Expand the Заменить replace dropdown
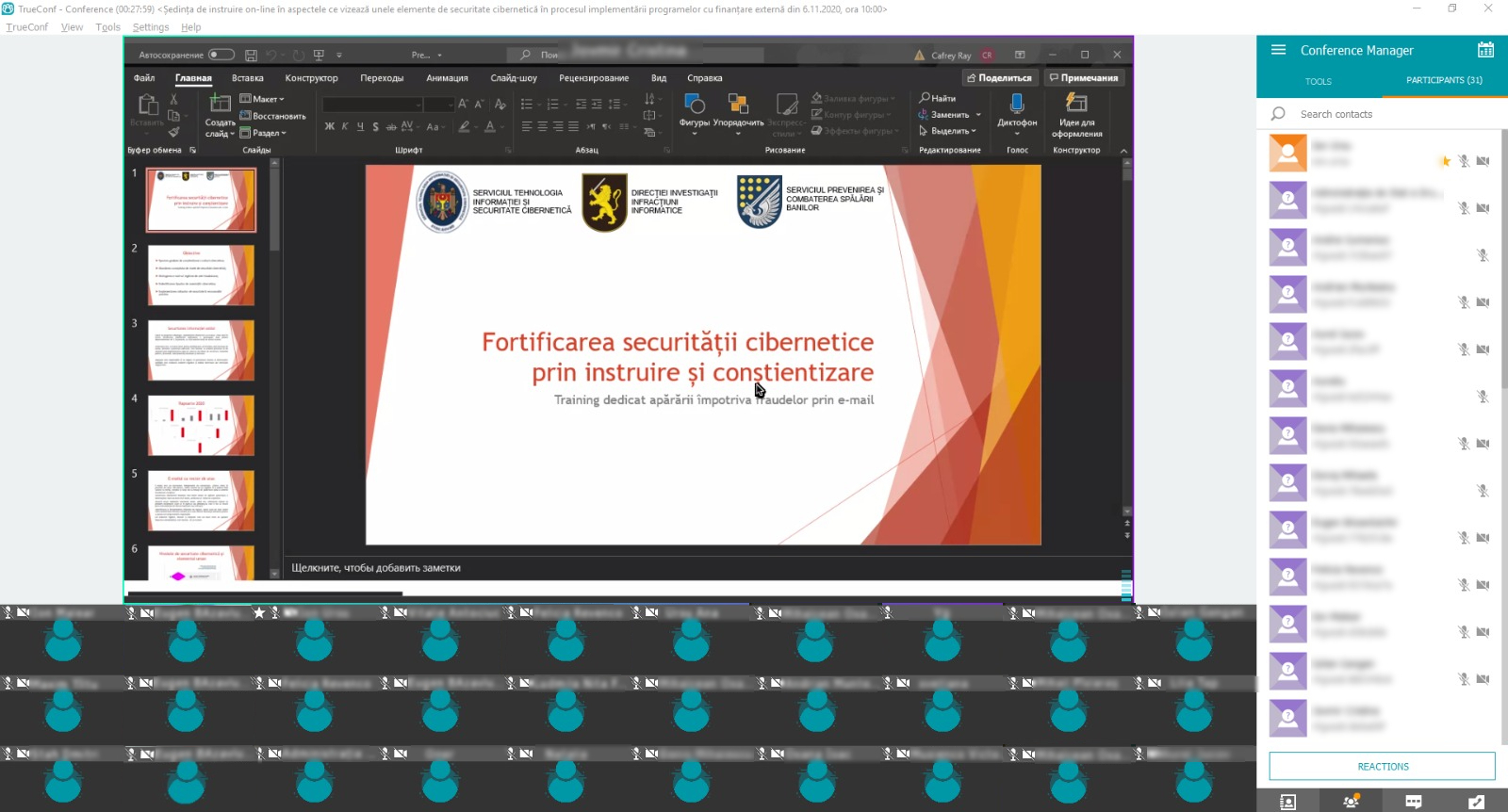Viewport: 1508px width, 812px height. point(978,115)
